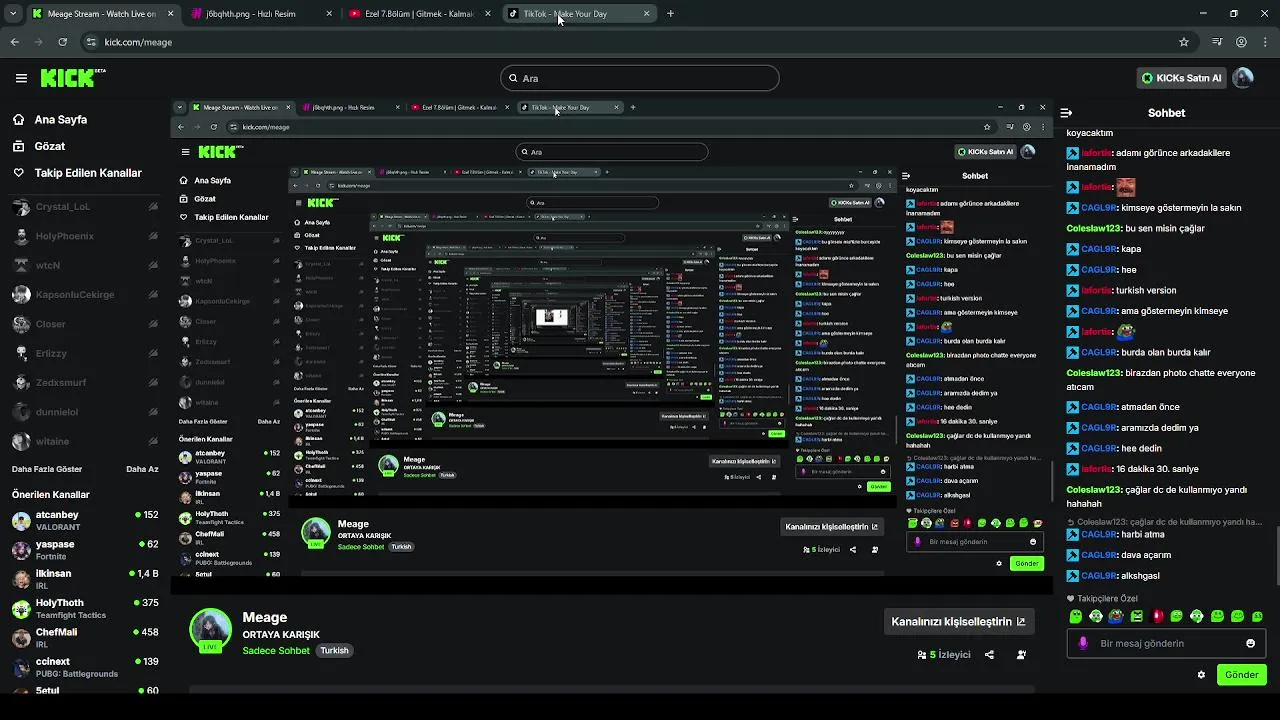This screenshot has height=720, width=1280.
Task: Collapse the chat panel using the icon left of large Sohbet
Action: [1066, 113]
